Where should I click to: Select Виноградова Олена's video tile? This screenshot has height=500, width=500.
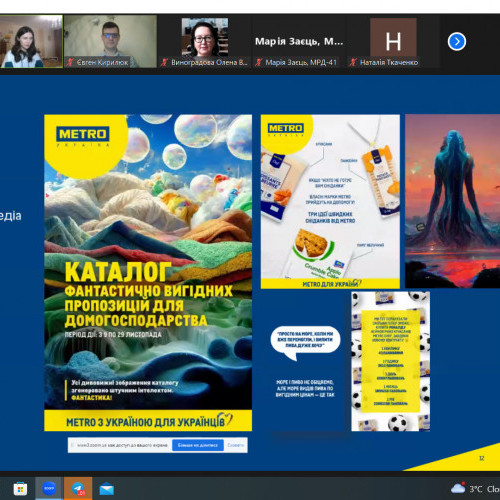204,41
